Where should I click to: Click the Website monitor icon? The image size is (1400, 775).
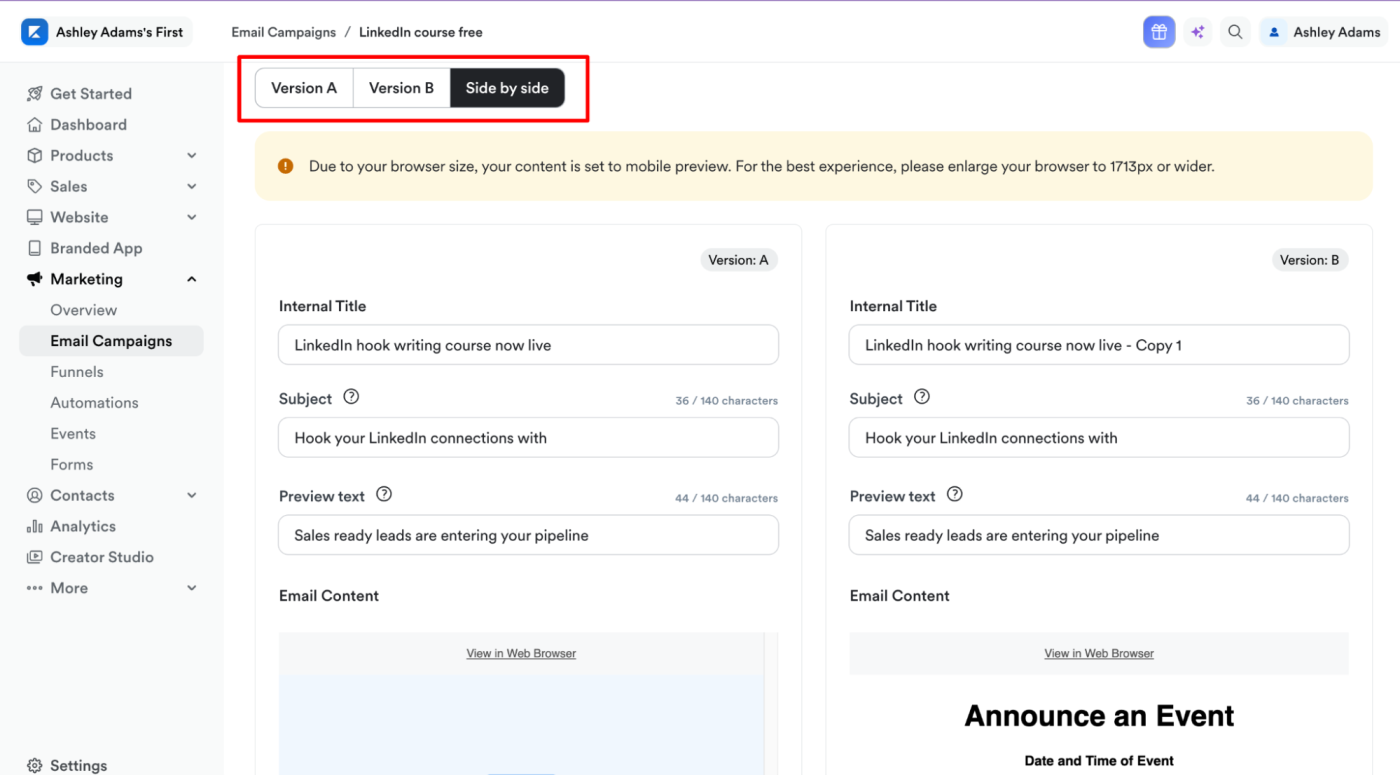coord(35,217)
